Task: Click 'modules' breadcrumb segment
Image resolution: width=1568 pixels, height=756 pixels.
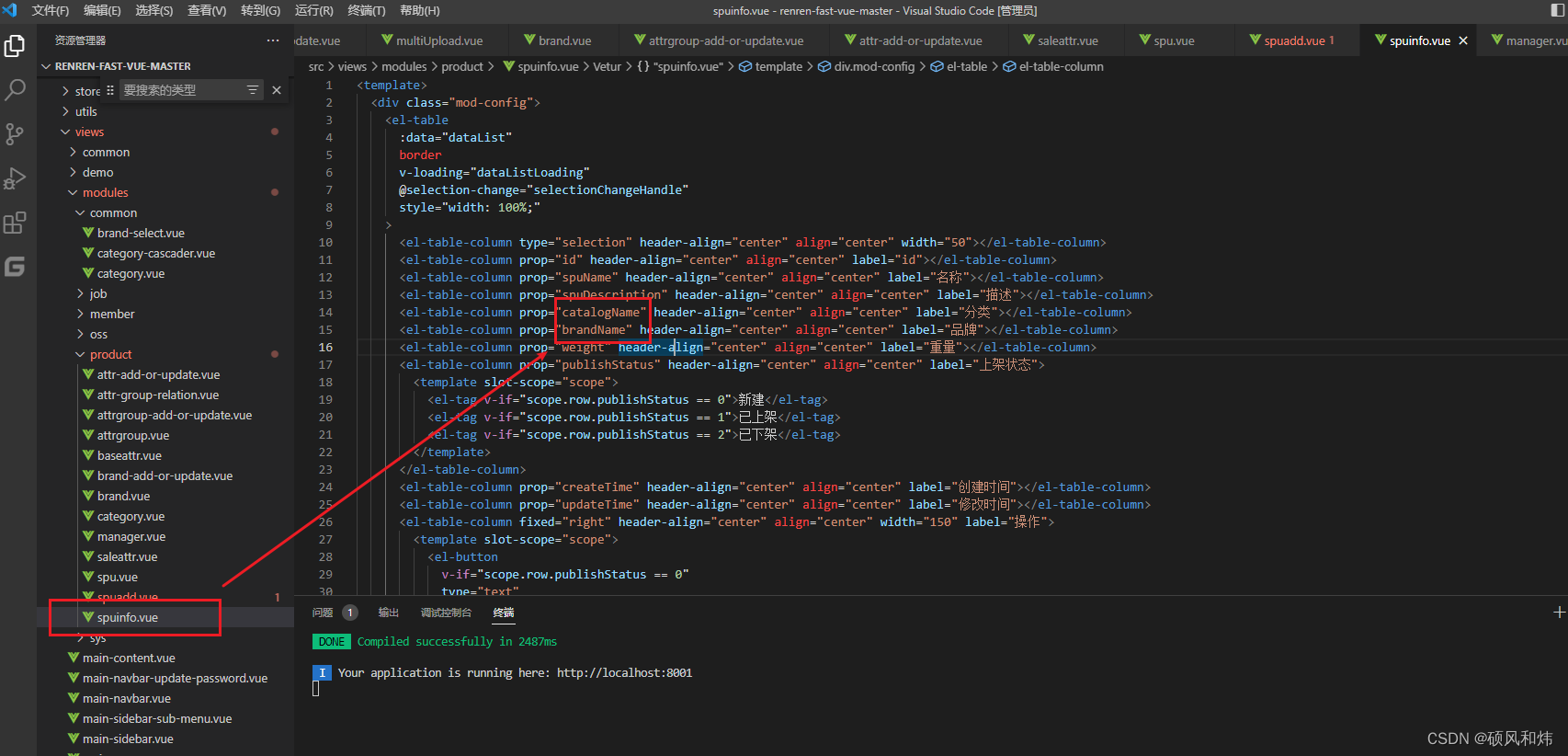Action: [404, 66]
